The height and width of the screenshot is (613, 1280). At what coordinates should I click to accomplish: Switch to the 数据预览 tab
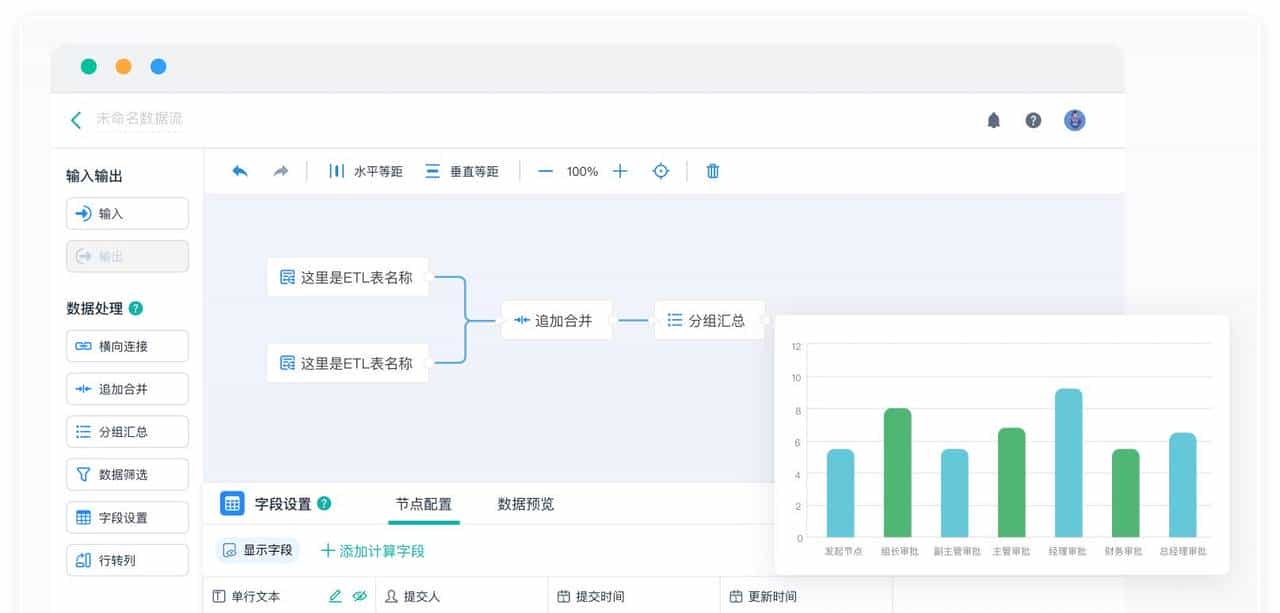[522, 504]
